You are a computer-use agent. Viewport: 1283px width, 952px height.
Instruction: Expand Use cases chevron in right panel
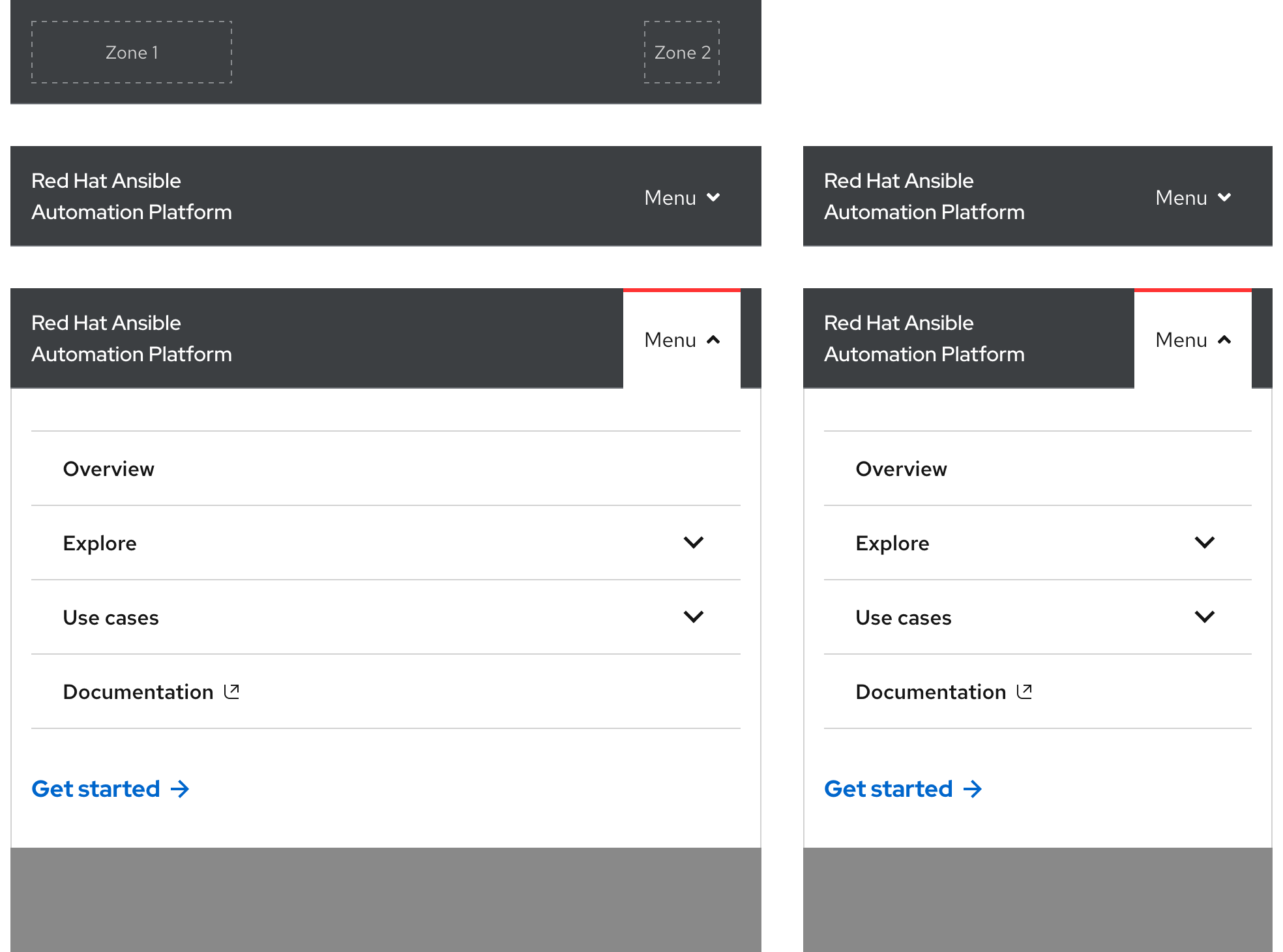click(x=1204, y=617)
